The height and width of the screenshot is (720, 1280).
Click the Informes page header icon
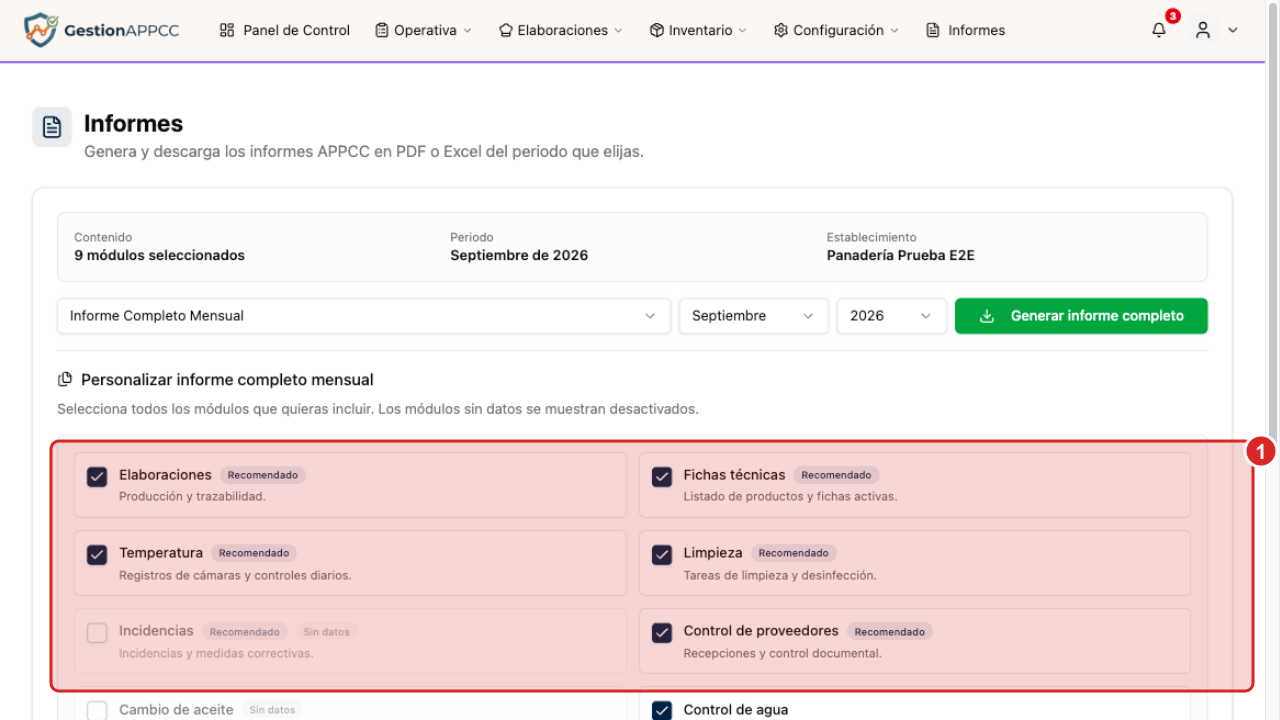pyautogui.click(x=52, y=127)
